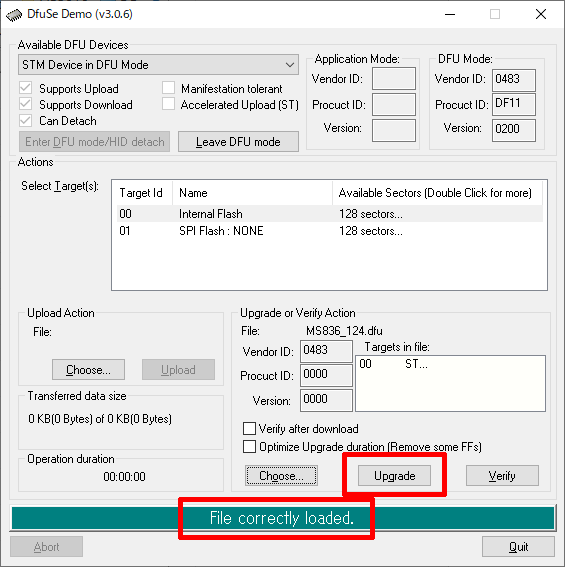
Task: Click the Available Sectors column header
Action: pyautogui.click(x=437, y=193)
